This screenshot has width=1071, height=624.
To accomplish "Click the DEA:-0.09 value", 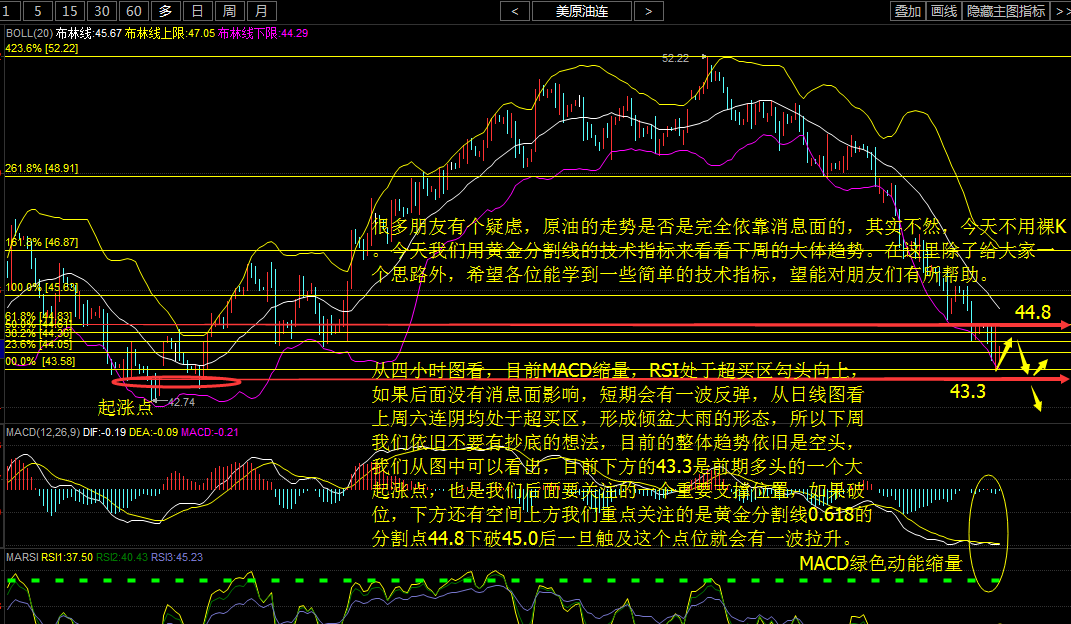I will coord(154,432).
